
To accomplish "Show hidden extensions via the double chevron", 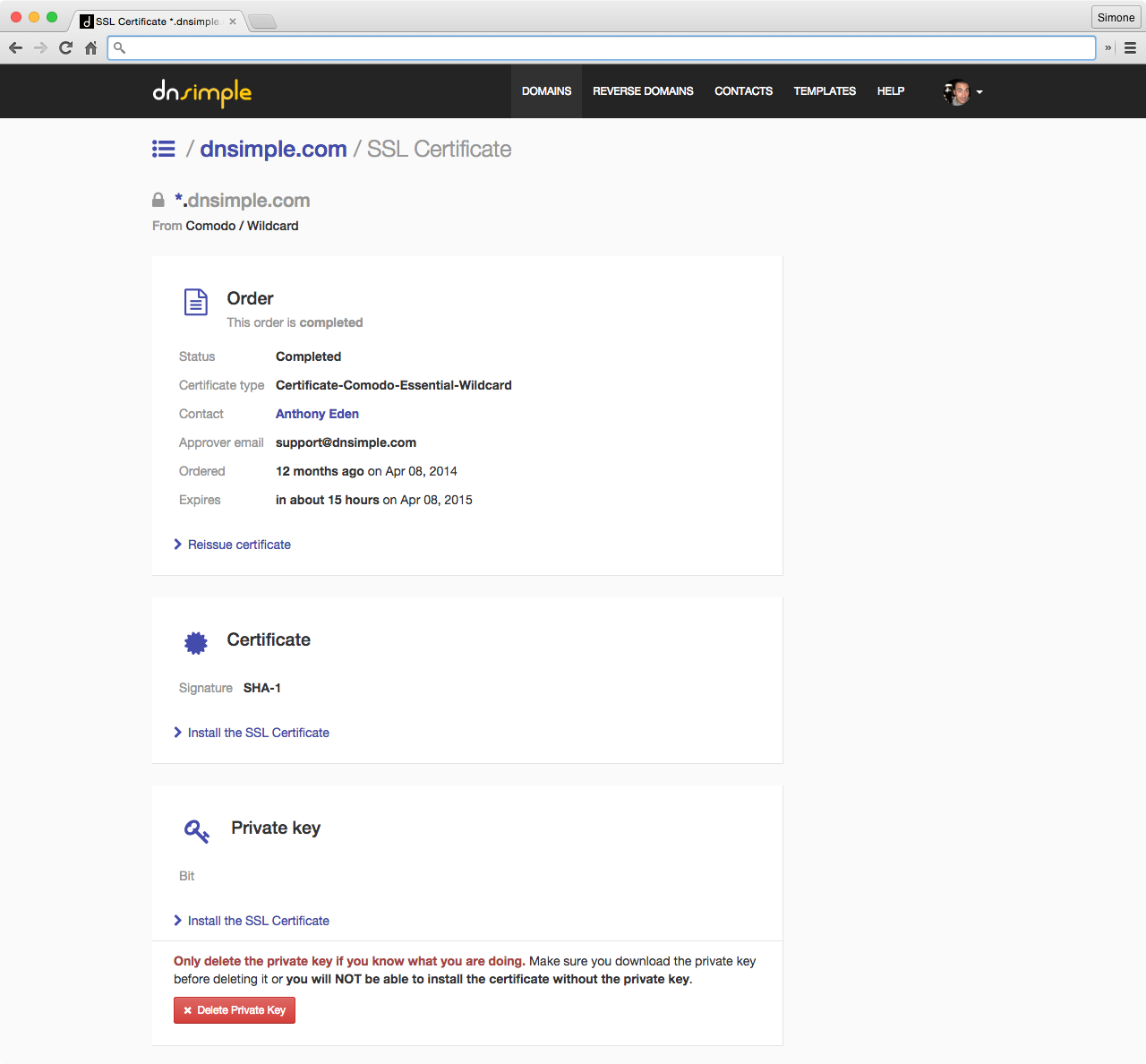I will [x=1108, y=47].
